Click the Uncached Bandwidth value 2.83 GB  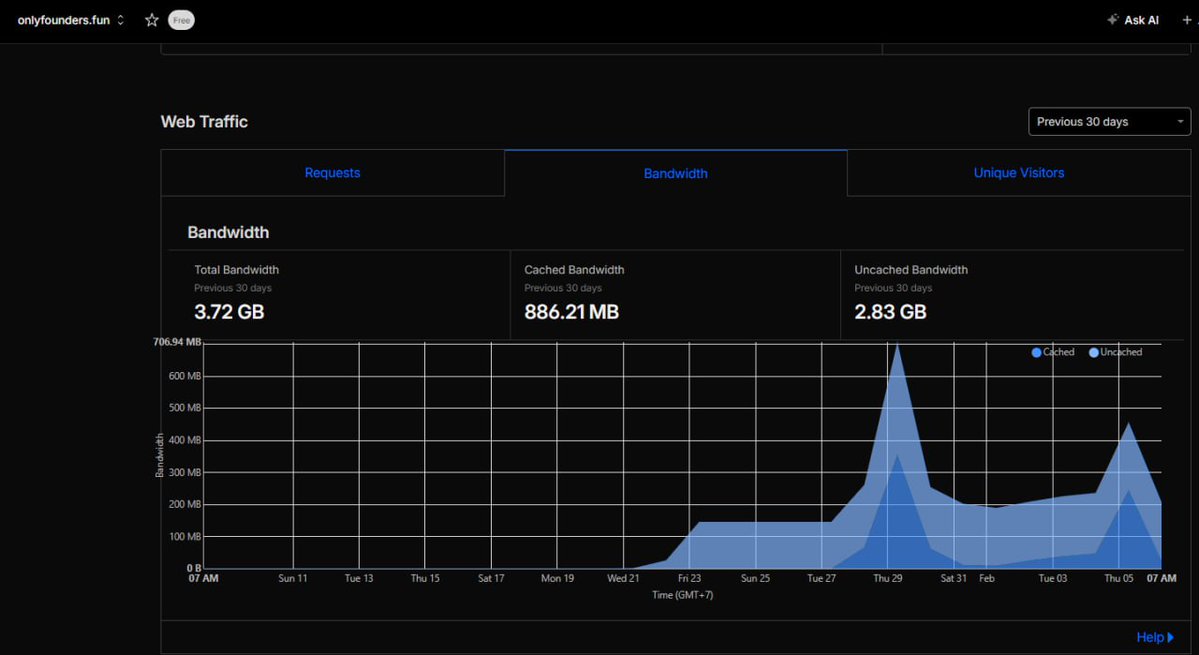tap(890, 312)
